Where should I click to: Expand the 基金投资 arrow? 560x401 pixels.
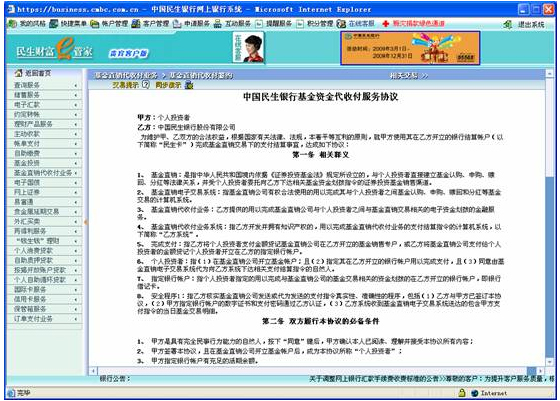click(76, 164)
